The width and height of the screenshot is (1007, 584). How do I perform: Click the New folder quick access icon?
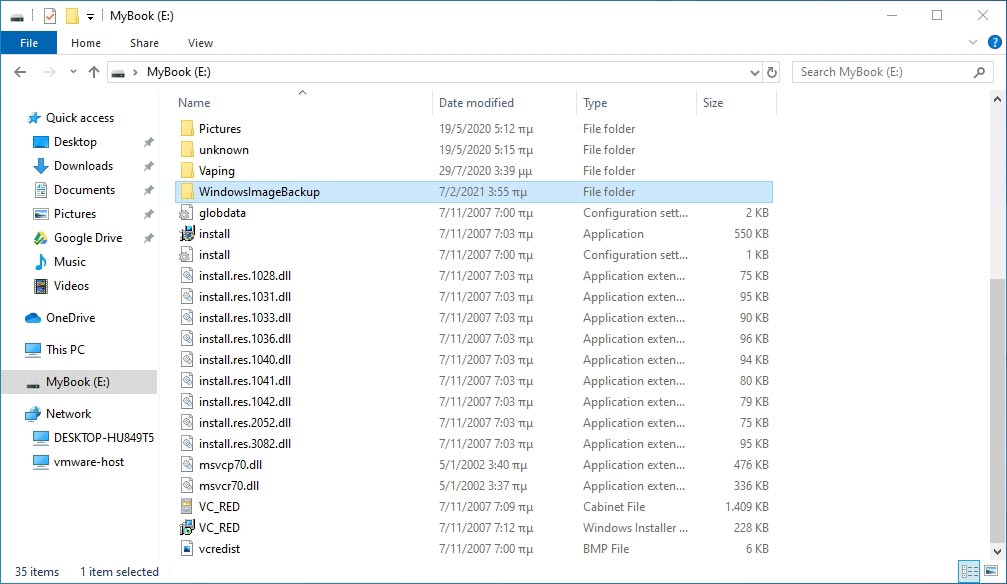73,16
